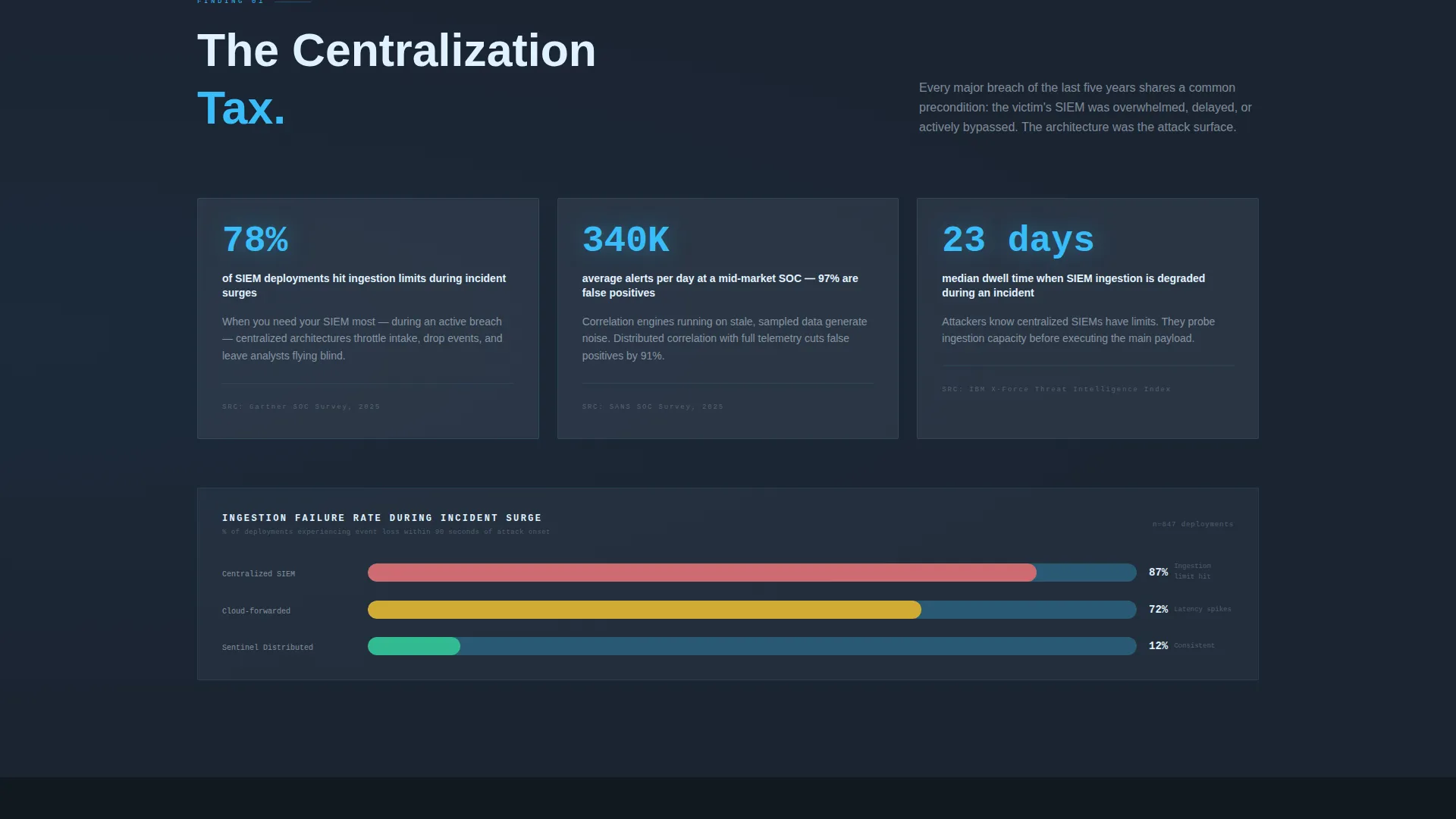Image resolution: width=1456 pixels, height=819 pixels.
Task: Click the 'Consistent' annotation
Action: click(1194, 645)
